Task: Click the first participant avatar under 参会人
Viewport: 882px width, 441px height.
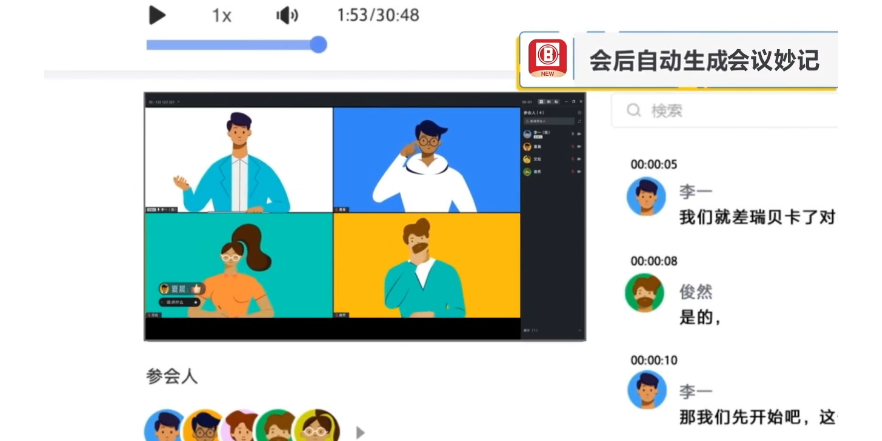Action: 164,428
